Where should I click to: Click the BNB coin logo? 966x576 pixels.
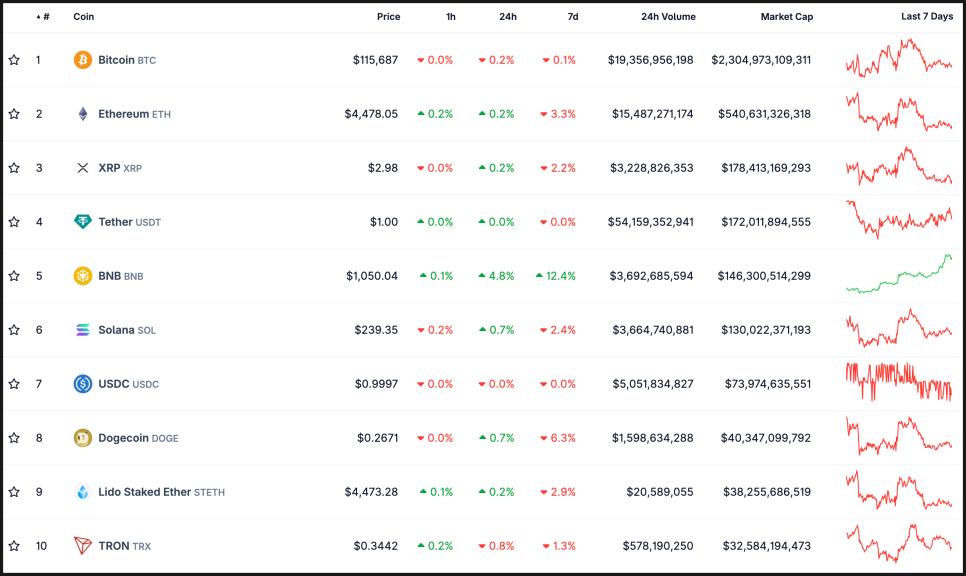click(x=83, y=276)
